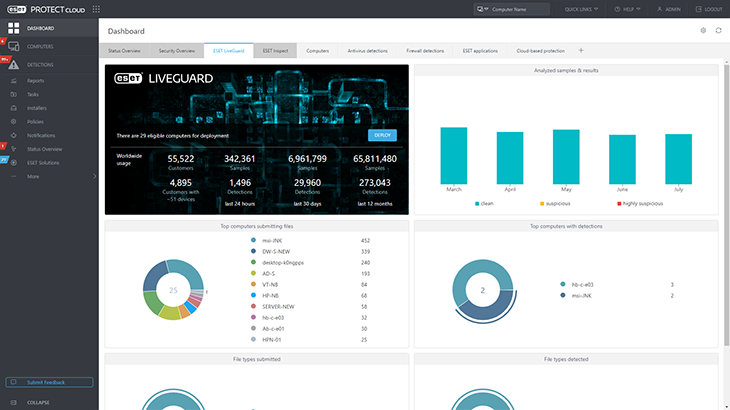
Task: Click the March bar in chart
Action: pyautogui.click(x=453, y=155)
